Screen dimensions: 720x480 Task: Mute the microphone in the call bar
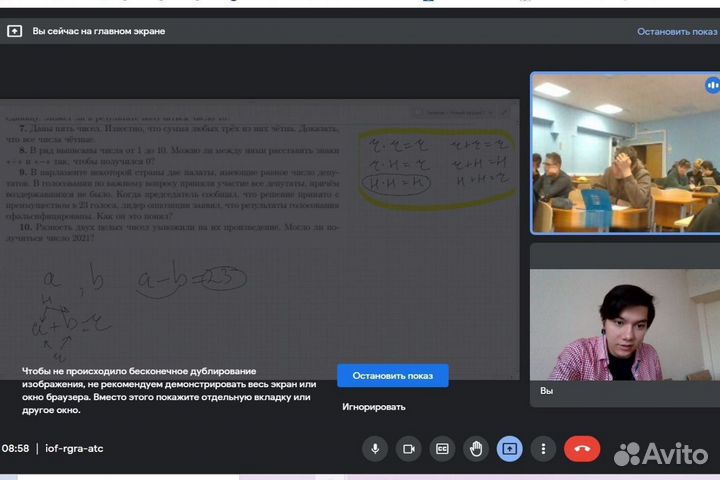coord(375,449)
